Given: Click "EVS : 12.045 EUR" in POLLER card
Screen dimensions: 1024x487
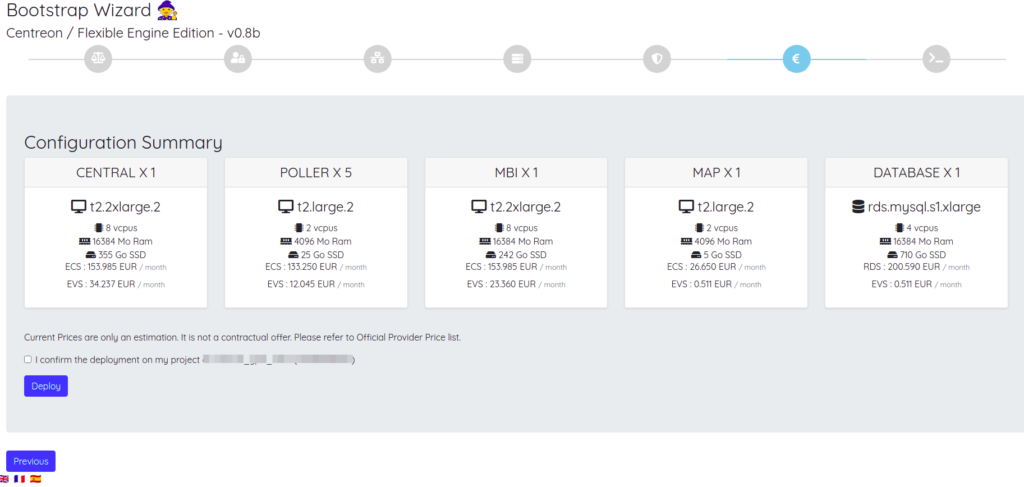Looking at the screenshot, I should pyautogui.click(x=301, y=284).
